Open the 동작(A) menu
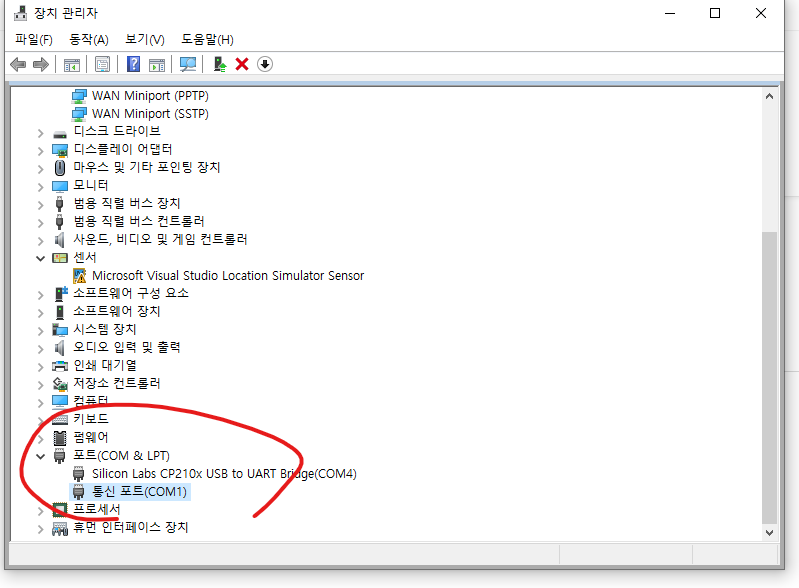The height and width of the screenshot is (588, 799). pyautogui.click(x=89, y=39)
